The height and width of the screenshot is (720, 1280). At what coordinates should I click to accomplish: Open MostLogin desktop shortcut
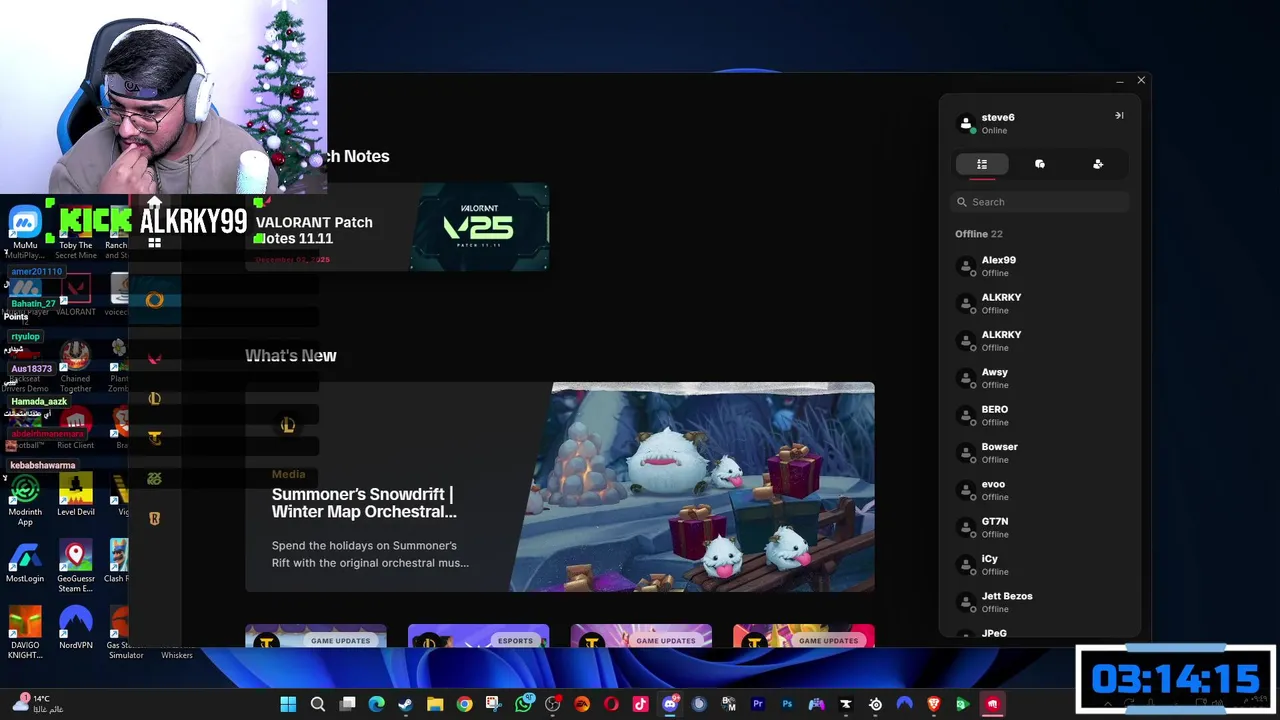[x=25, y=562]
